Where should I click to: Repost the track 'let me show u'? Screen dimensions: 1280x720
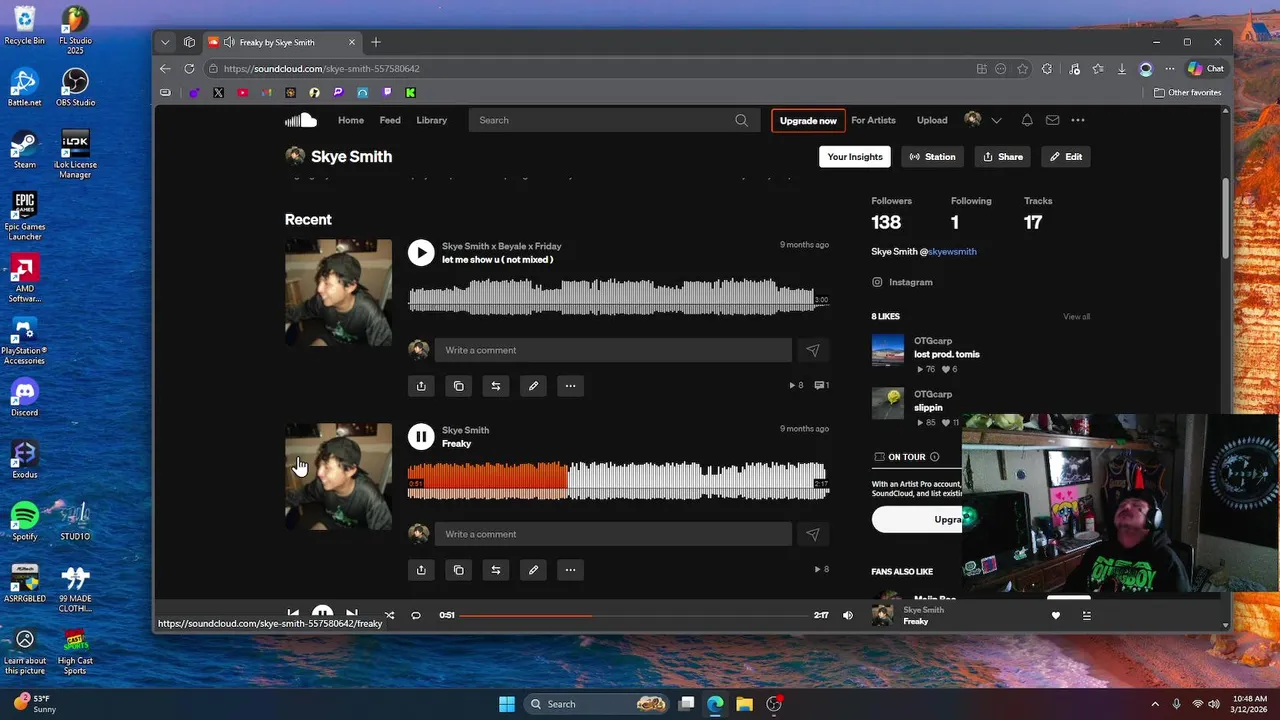(496, 386)
